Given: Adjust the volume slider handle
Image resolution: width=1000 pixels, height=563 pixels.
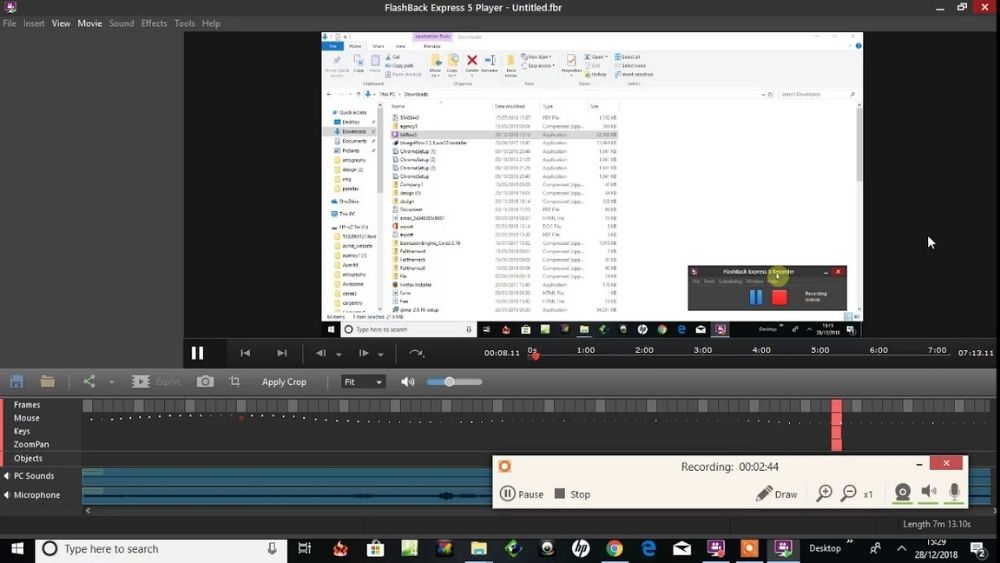Looking at the screenshot, I should coord(449,382).
